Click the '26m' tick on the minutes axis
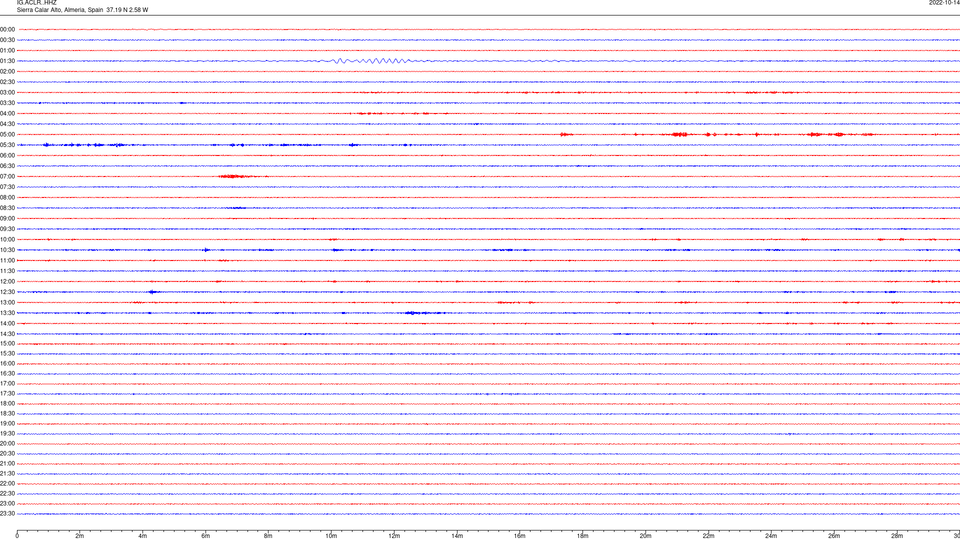The width and height of the screenshot is (960, 540). point(834,536)
